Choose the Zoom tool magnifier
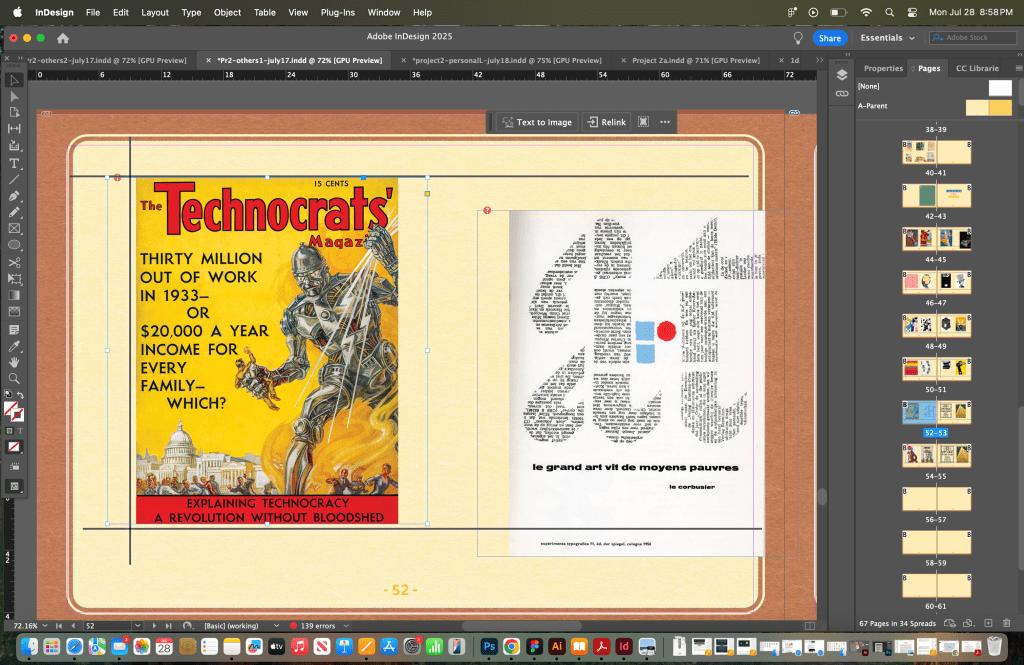 [x=14, y=379]
